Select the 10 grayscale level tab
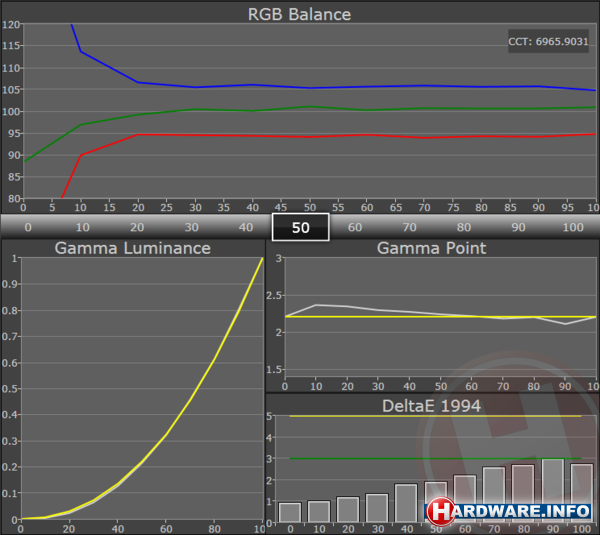The image size is (600, 535). point(83,227)
